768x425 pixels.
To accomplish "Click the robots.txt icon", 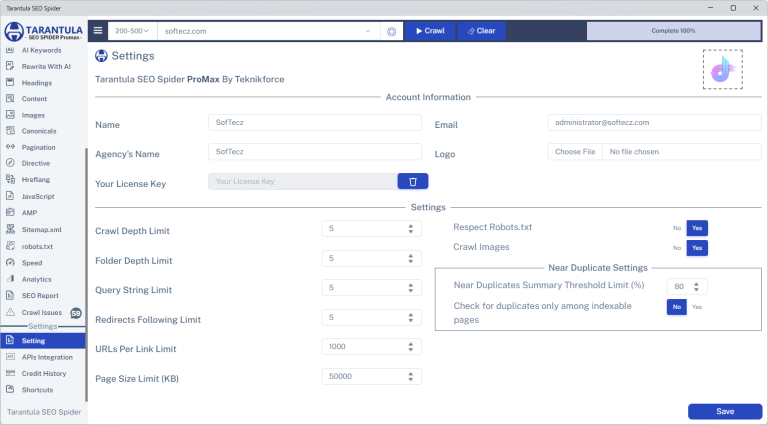I will pyautogui.click(x=10, y=246).
